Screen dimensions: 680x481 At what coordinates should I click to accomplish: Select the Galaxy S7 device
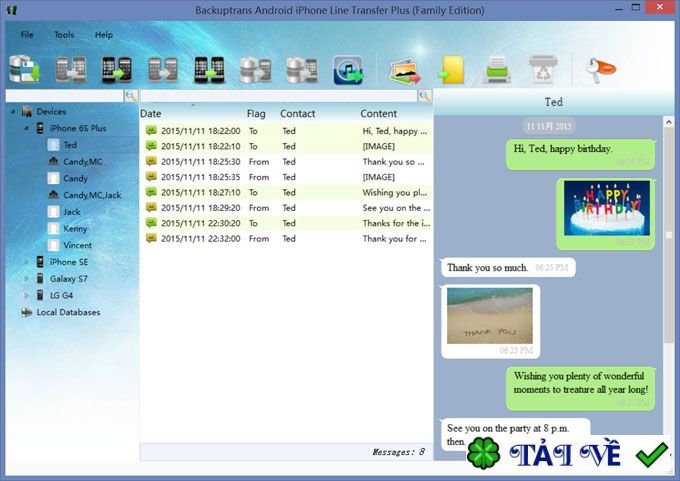coord(69,279)
